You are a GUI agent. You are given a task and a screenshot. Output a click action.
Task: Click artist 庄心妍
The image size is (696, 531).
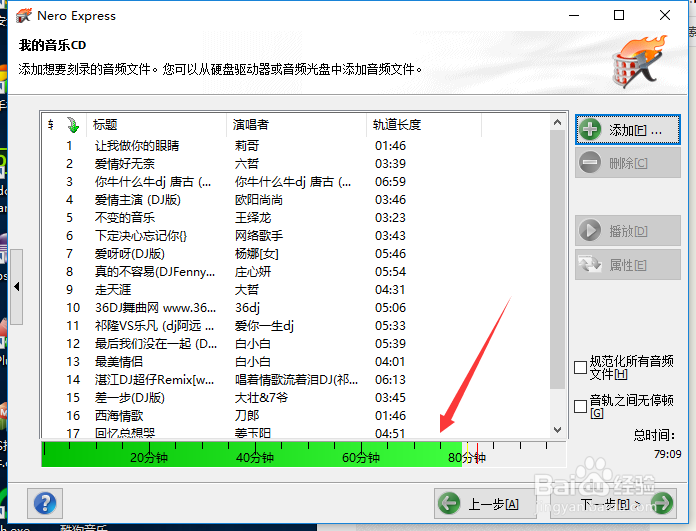point(253,272)
